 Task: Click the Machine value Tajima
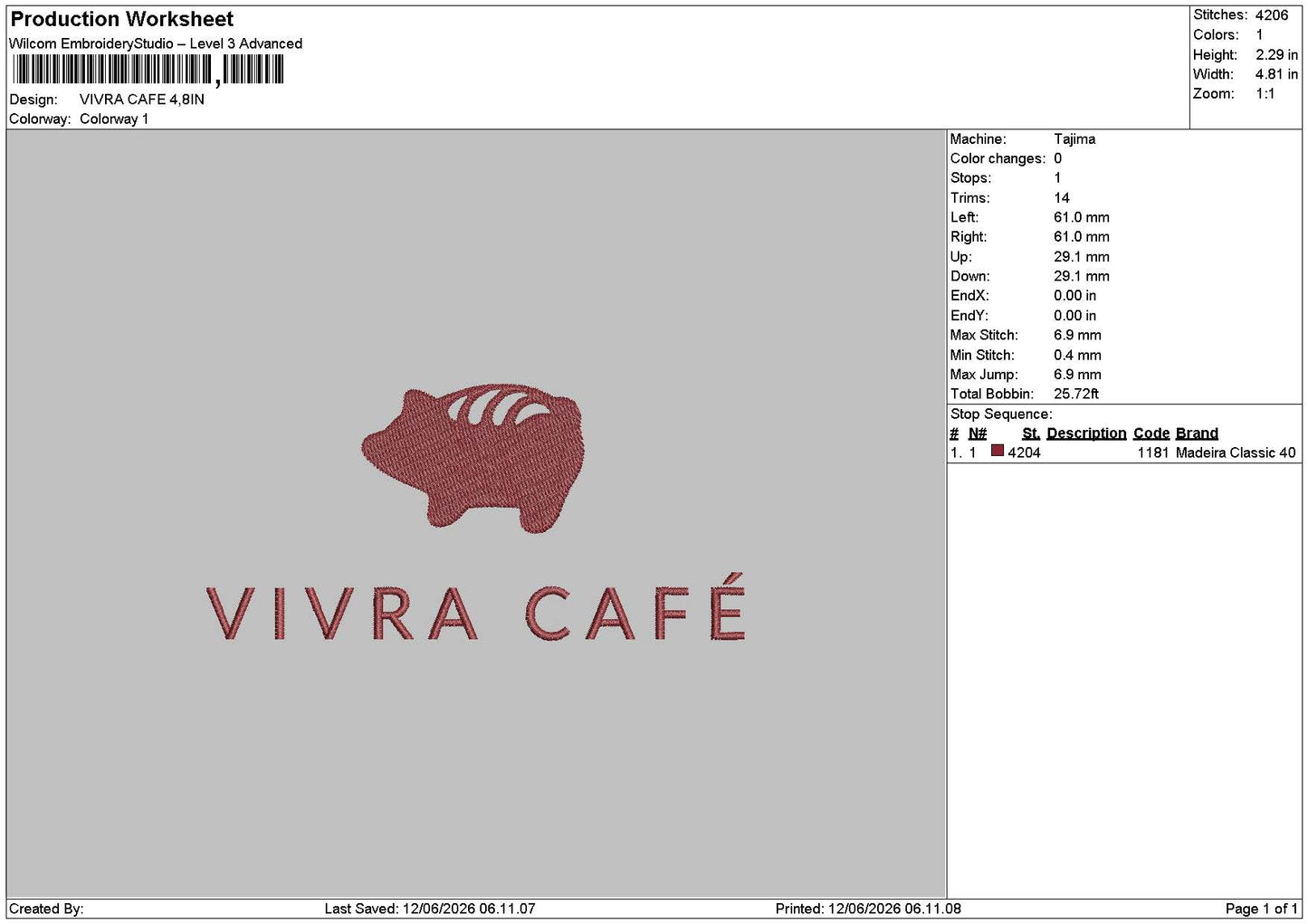coord(1074,139)
